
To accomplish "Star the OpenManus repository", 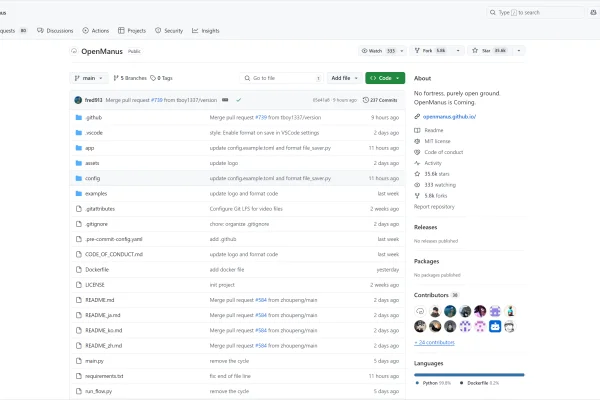I will 490,51.
